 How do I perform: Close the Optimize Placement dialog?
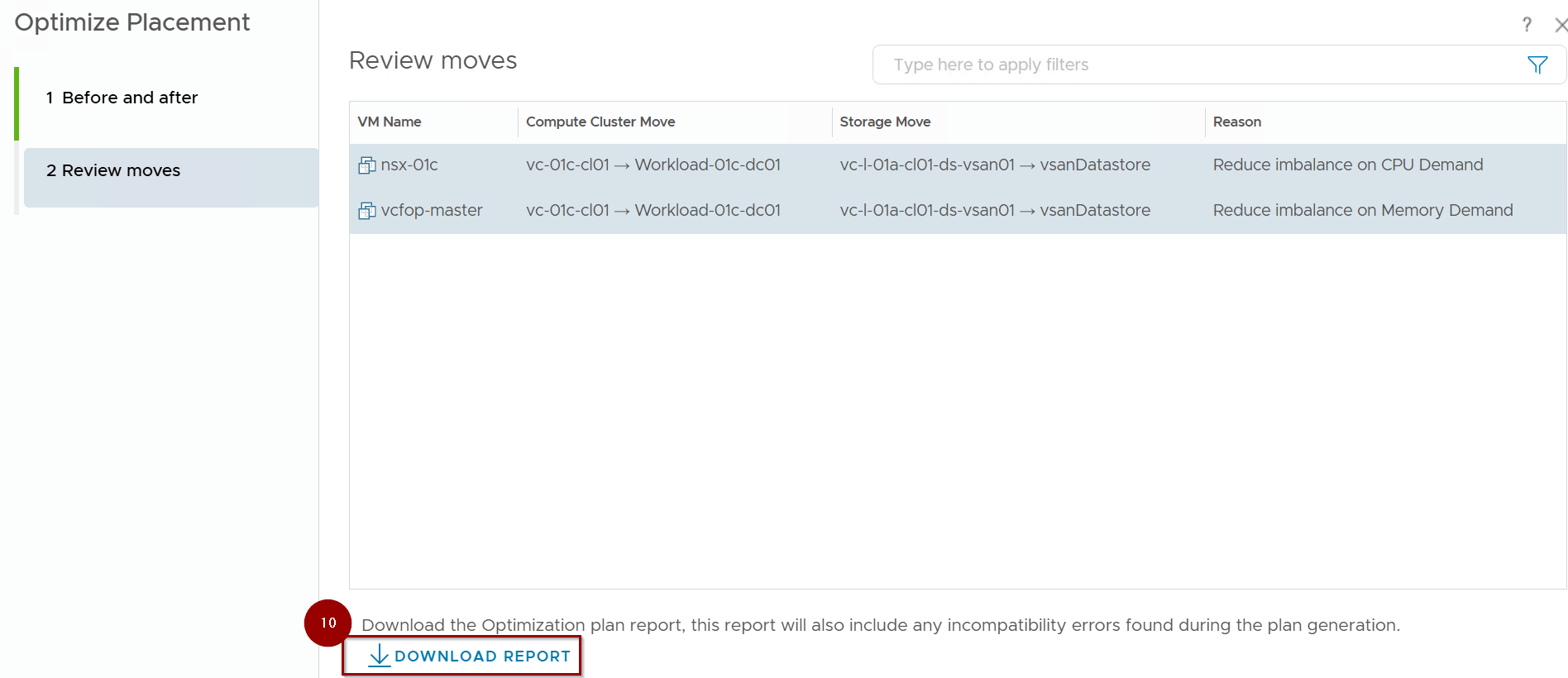[1560, 25]
